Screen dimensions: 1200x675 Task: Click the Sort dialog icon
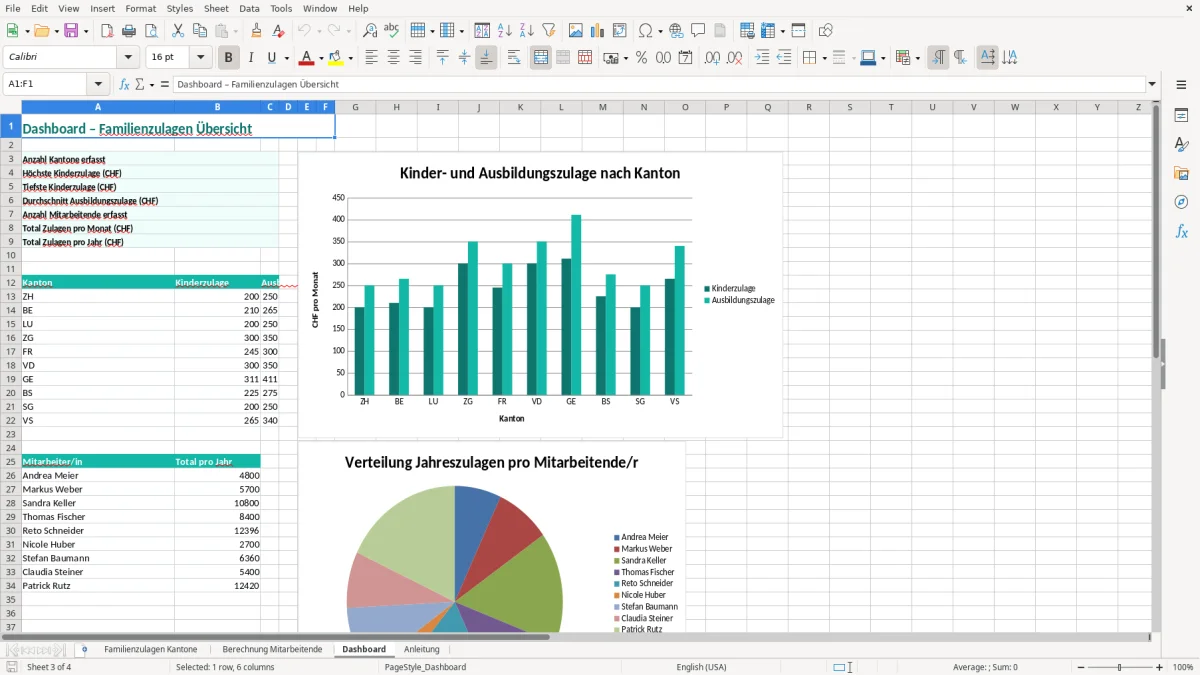[482, 31]
